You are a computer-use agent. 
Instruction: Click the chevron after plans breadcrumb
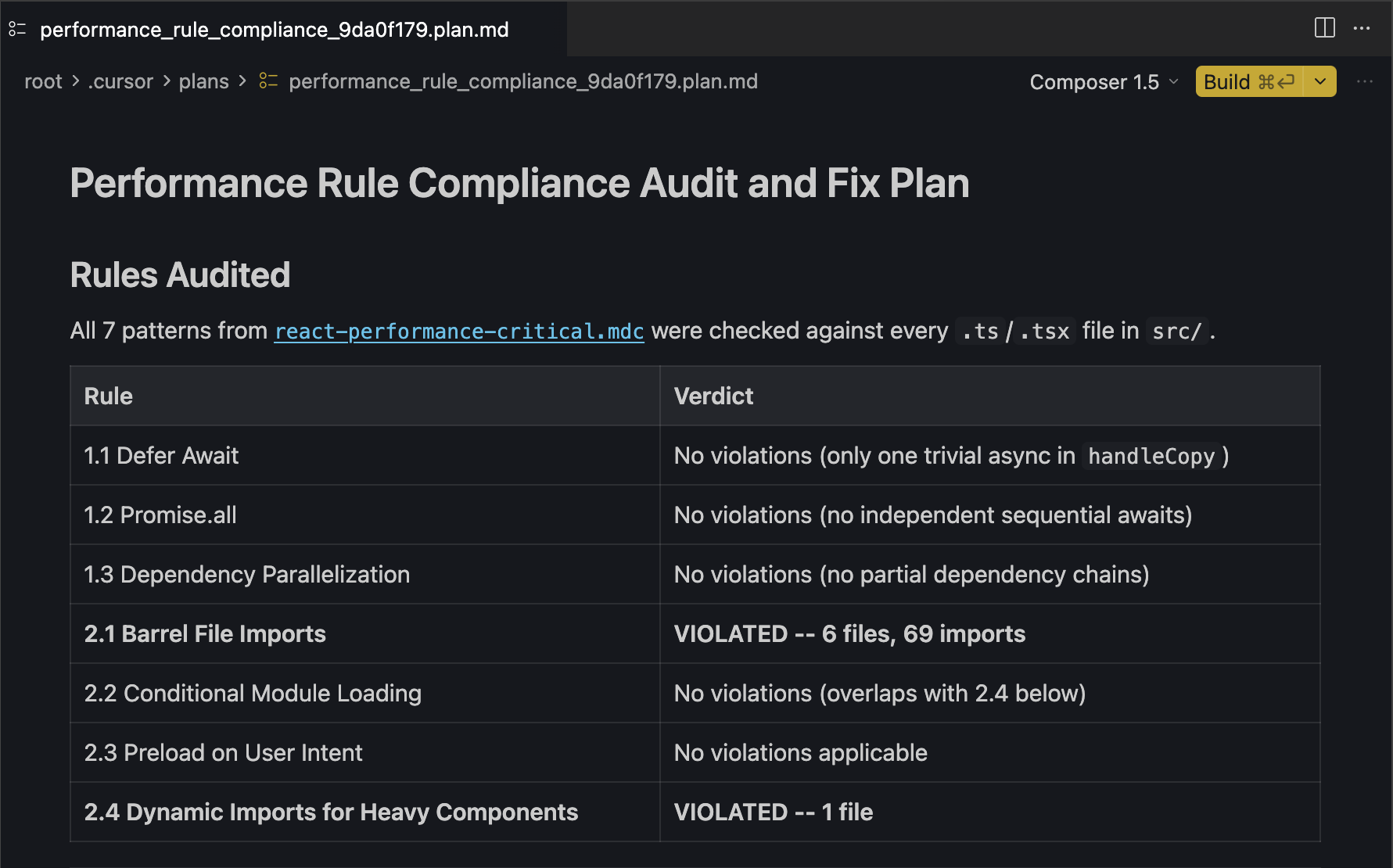(242, 81)
